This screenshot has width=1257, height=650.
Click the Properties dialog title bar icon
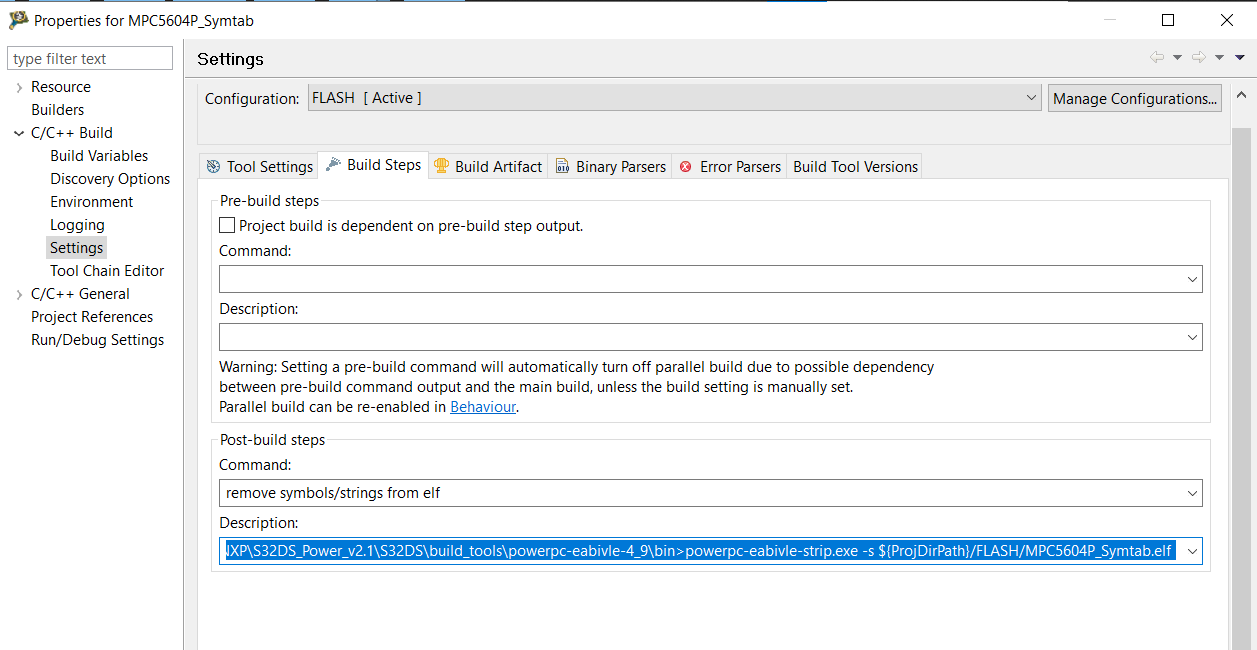point(17,19)
